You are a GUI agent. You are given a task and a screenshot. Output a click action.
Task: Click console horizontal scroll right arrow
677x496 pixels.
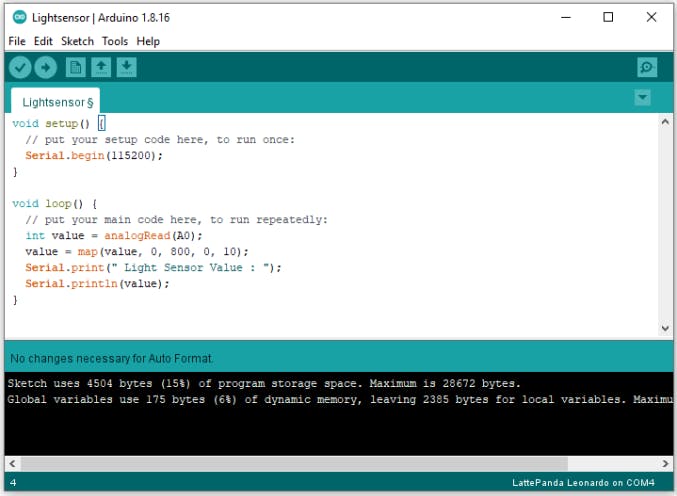[665, 464]
